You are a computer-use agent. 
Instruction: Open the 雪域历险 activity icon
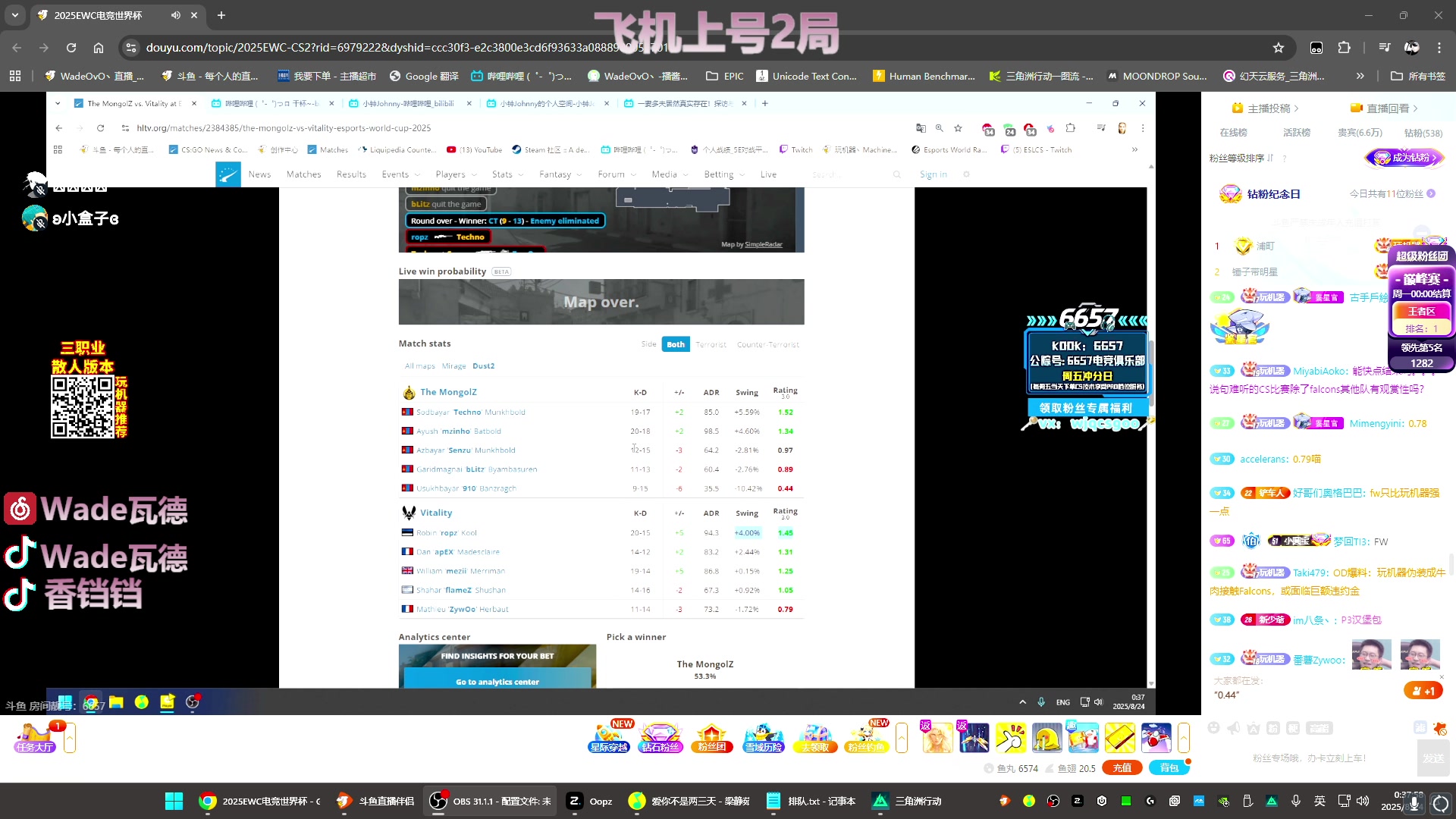pos(763,737)
